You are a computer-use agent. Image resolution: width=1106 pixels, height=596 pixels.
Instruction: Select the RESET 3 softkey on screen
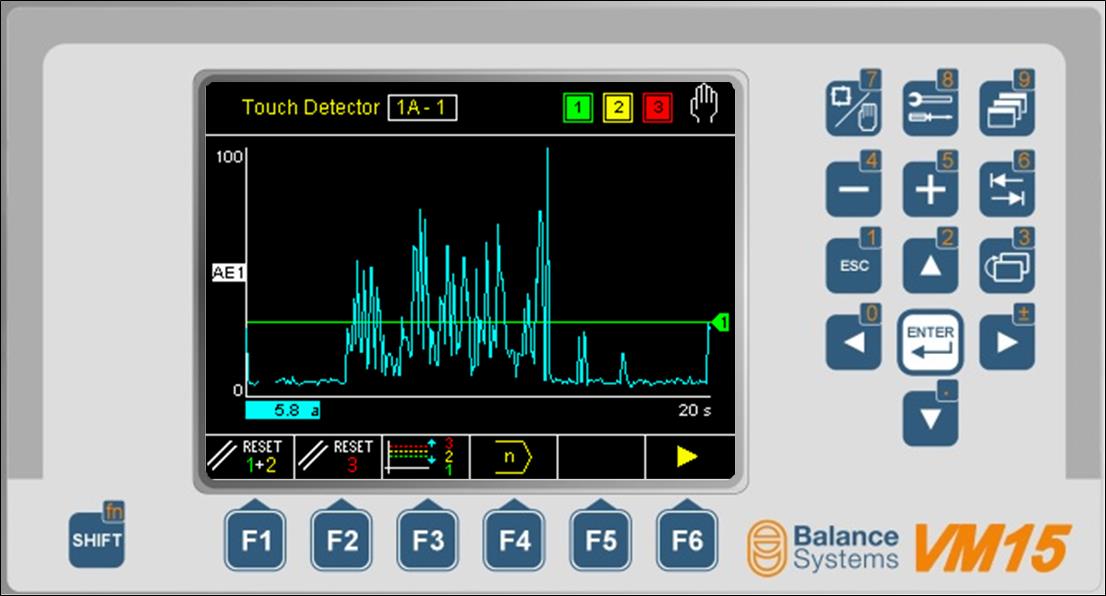339,457
